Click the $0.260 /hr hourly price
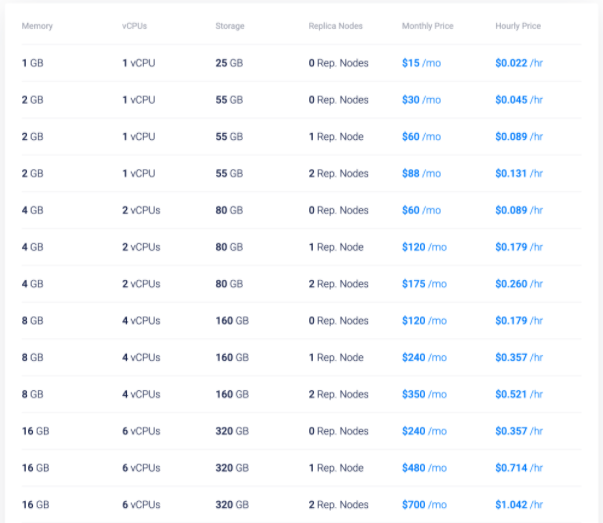 point(519,284)
